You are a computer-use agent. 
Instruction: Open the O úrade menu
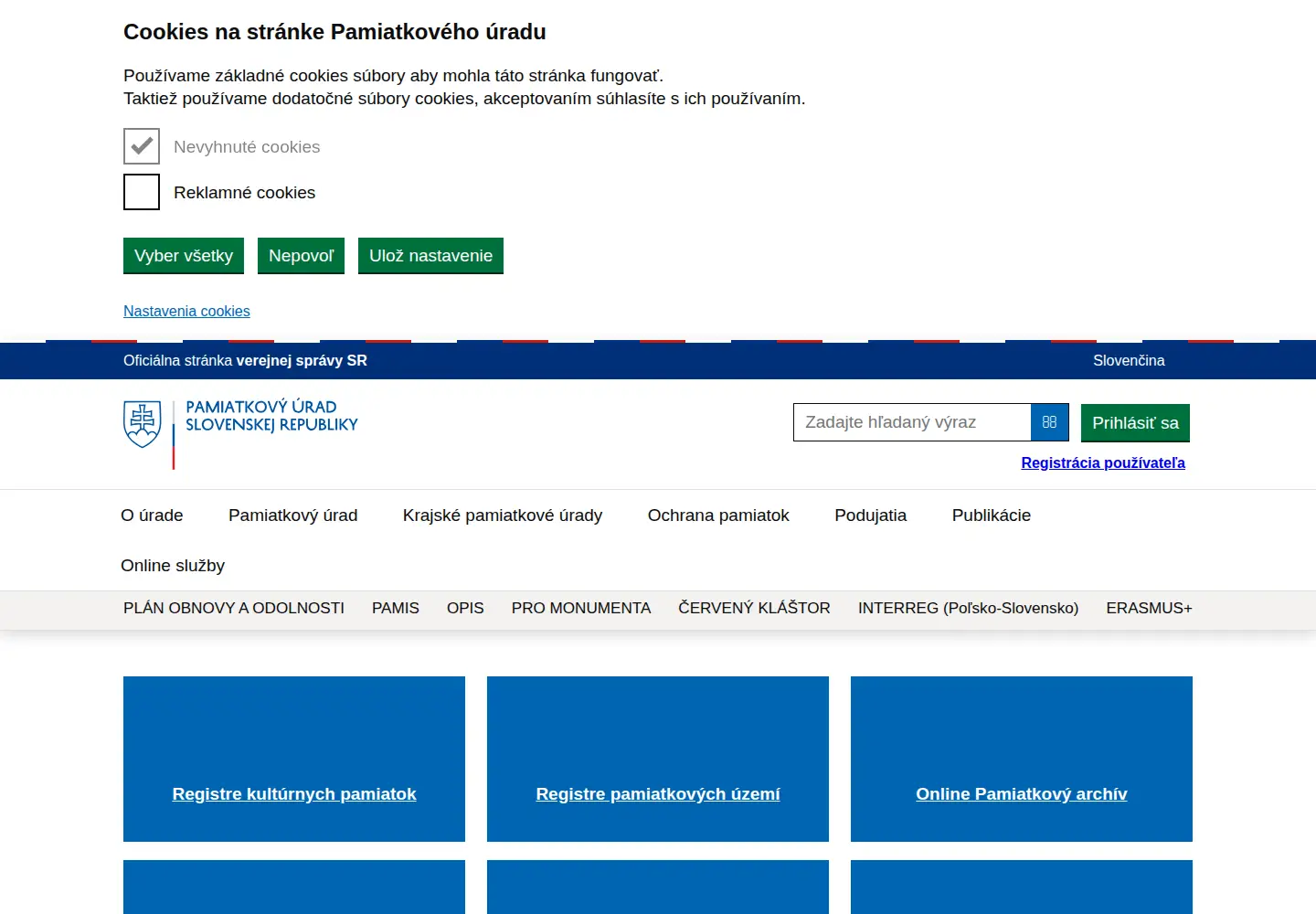[x=152, y=515]
